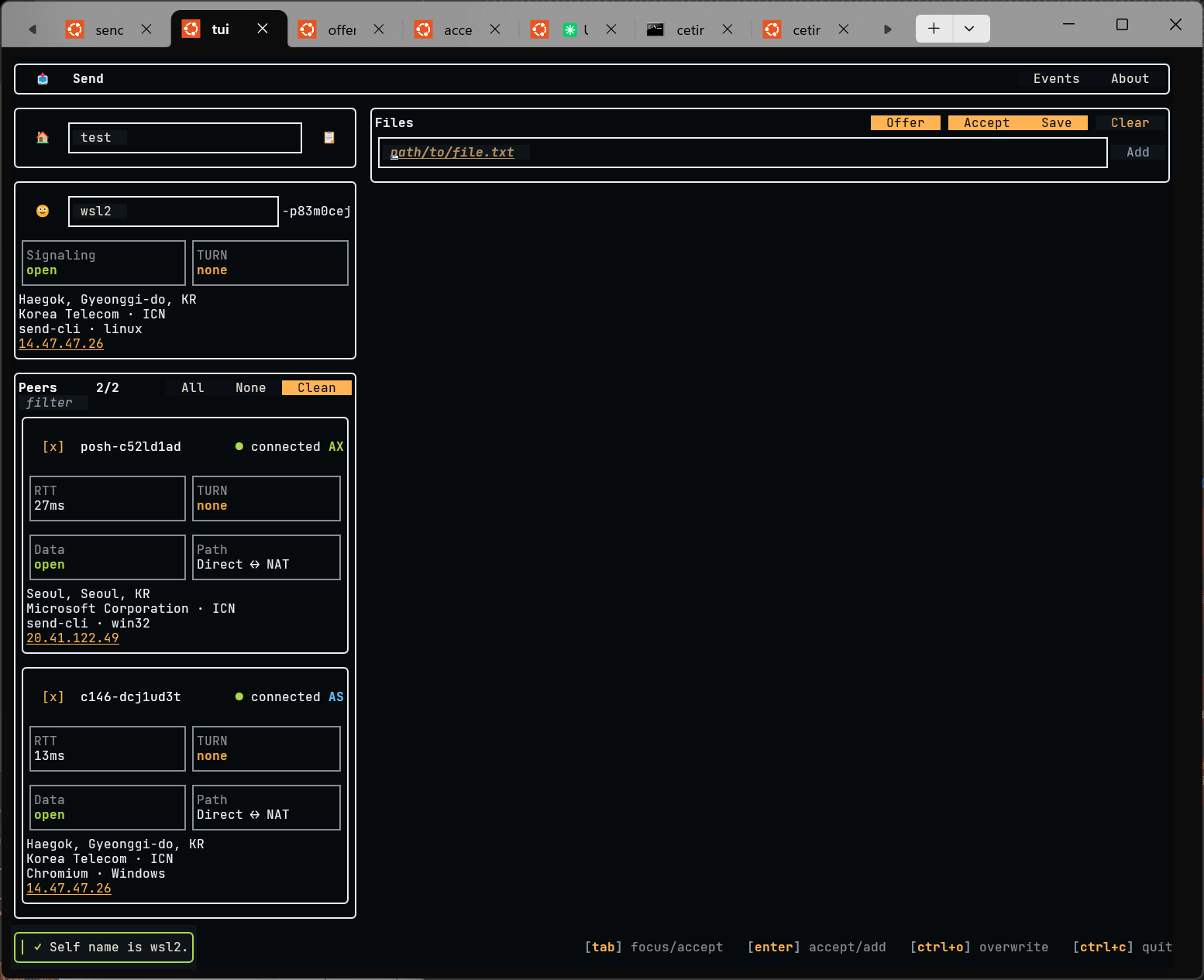The height and width of the screenshot is (980, 1204).
Task: Click the 'Microsoft Corporation · ICN' line
Action: pos(131,609)
